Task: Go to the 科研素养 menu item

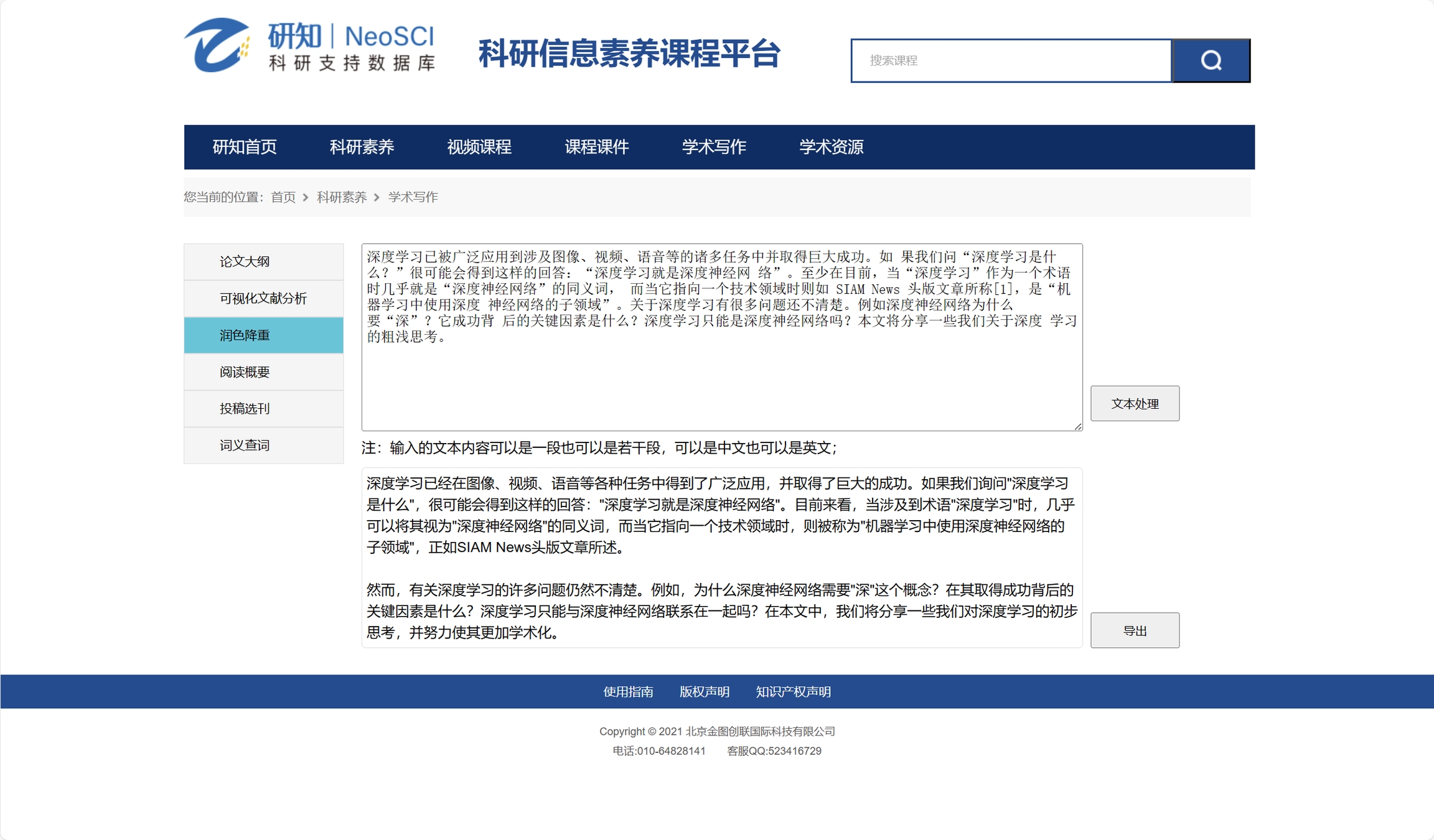Action: click(x=362, y=147)
